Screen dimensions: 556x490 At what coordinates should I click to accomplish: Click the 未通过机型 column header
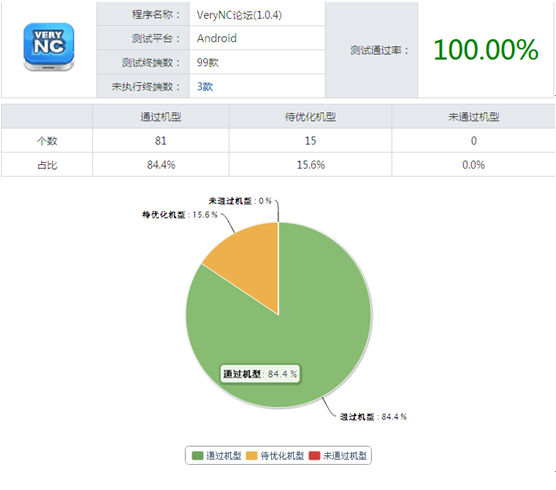pyautogui.click(x=474, y=117)
